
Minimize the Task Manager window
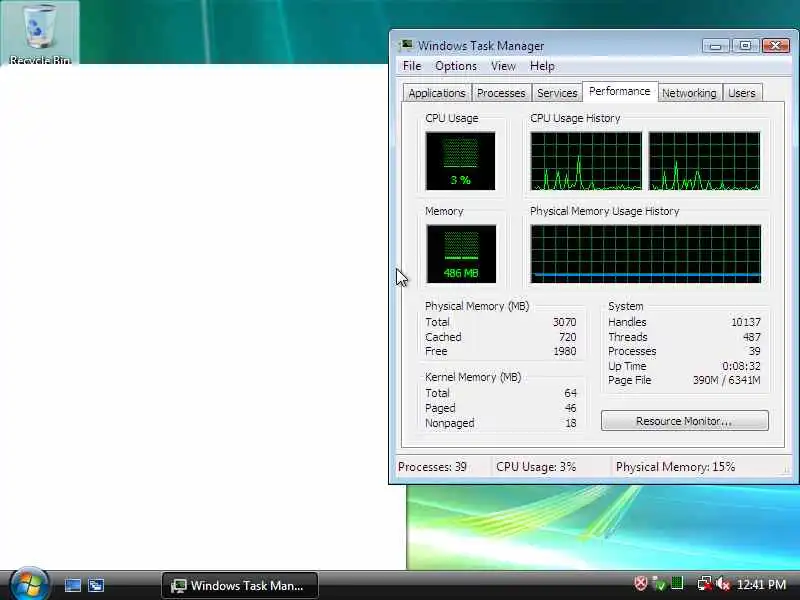point(716,46)
